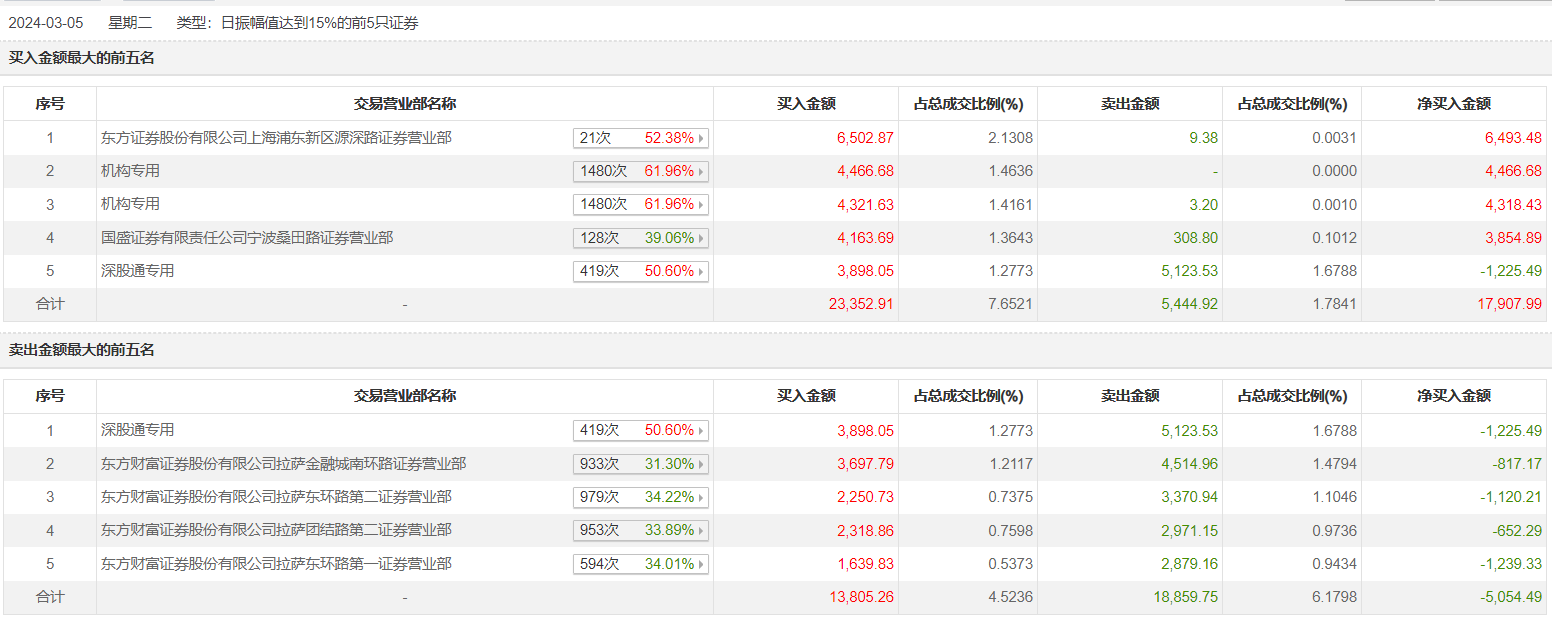Click the 卖出金额最大的前五名 section heading
Screen dimensions: 1552x617
point(82,350)
